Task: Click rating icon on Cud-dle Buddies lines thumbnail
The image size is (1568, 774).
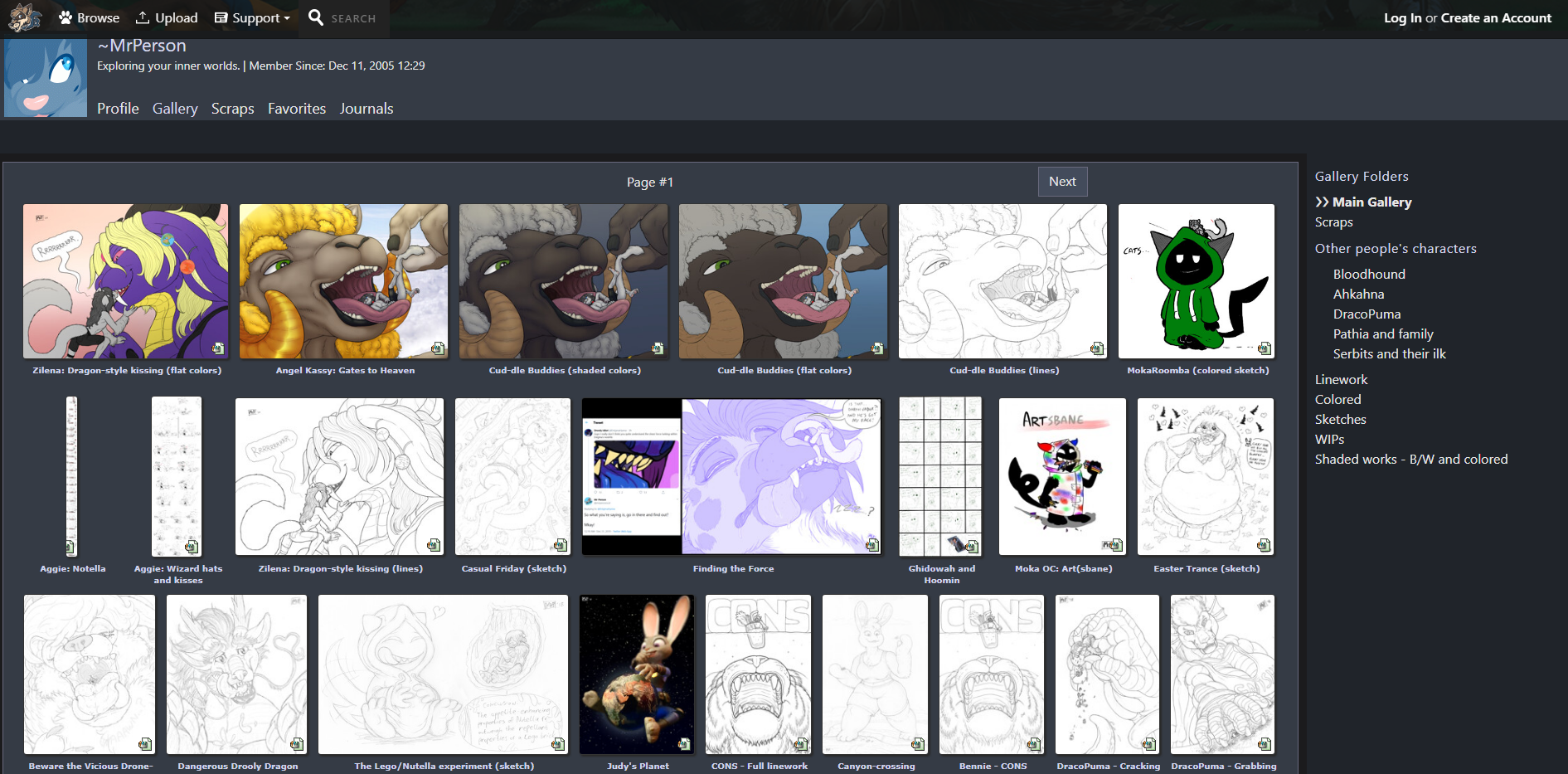Action: [x=1097, y=348]
